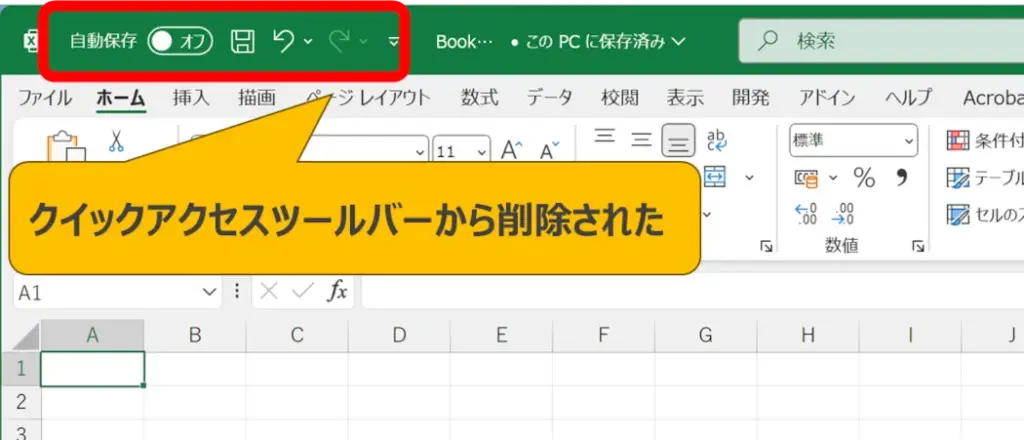Click the increase decimal icon
This screenshot has height=440, width=1024.
click(x=806, y=213)
